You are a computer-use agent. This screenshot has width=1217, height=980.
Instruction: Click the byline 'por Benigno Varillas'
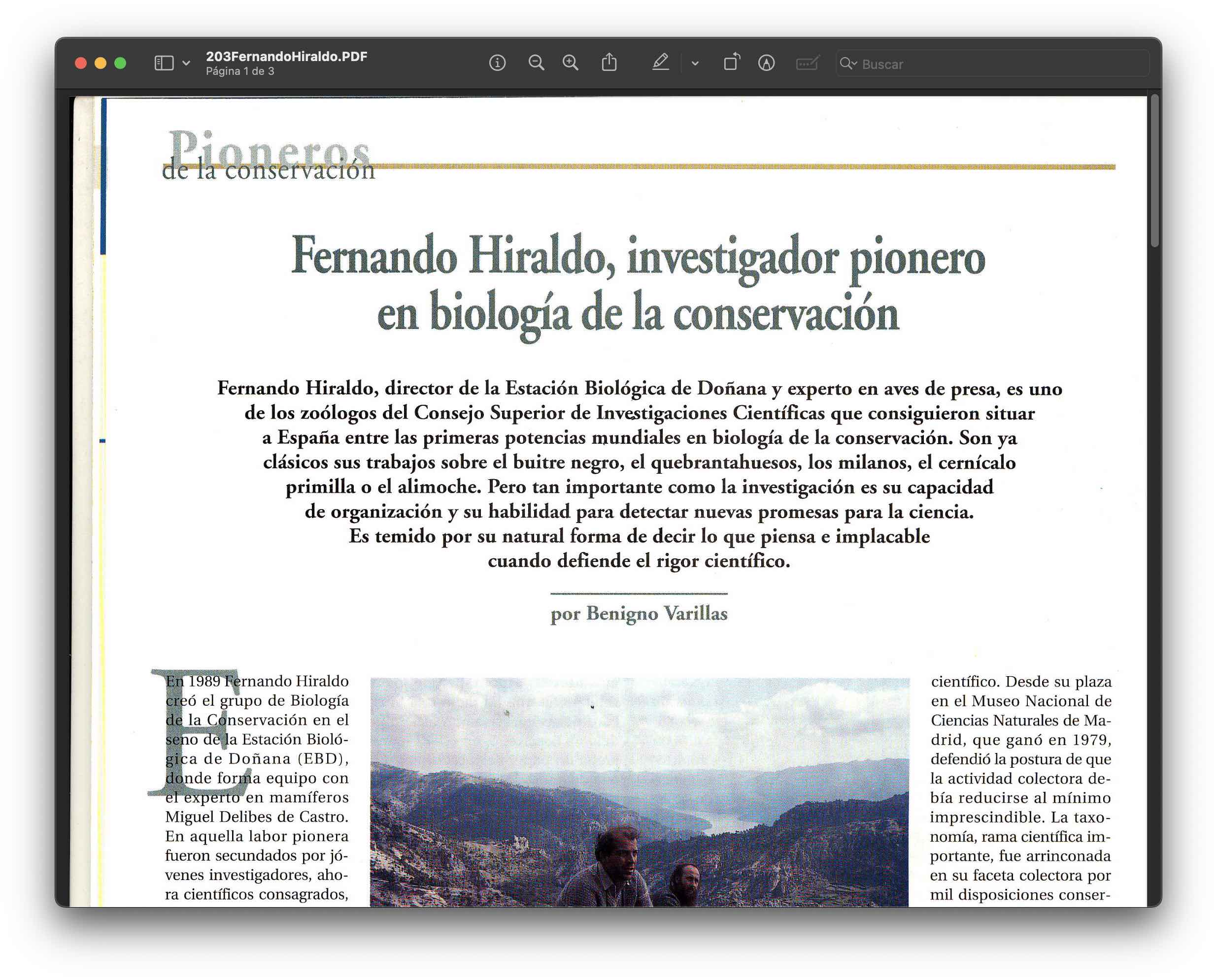tap(639, 613)
